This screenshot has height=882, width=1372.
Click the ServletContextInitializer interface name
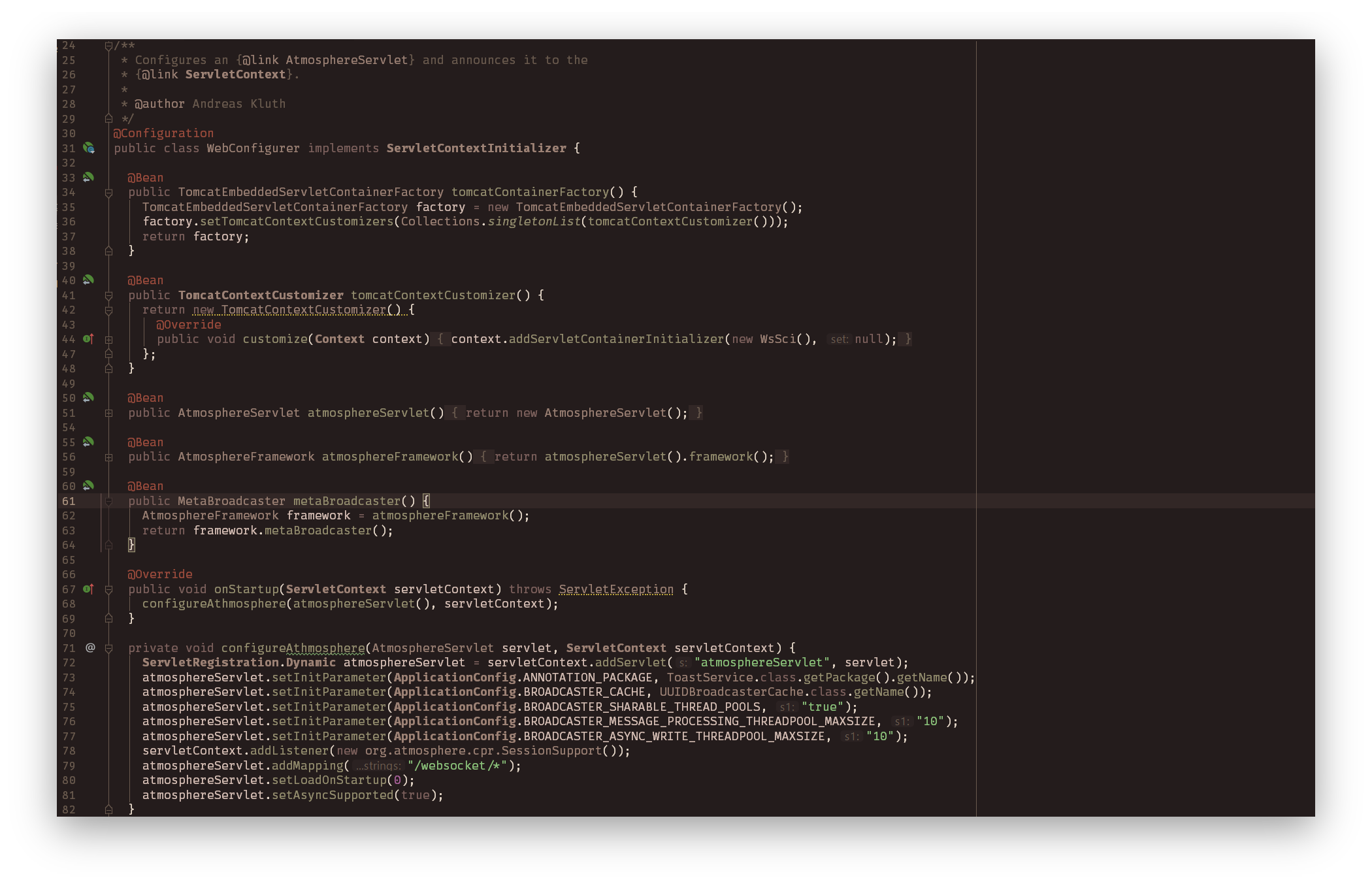[x=476, y=148]
